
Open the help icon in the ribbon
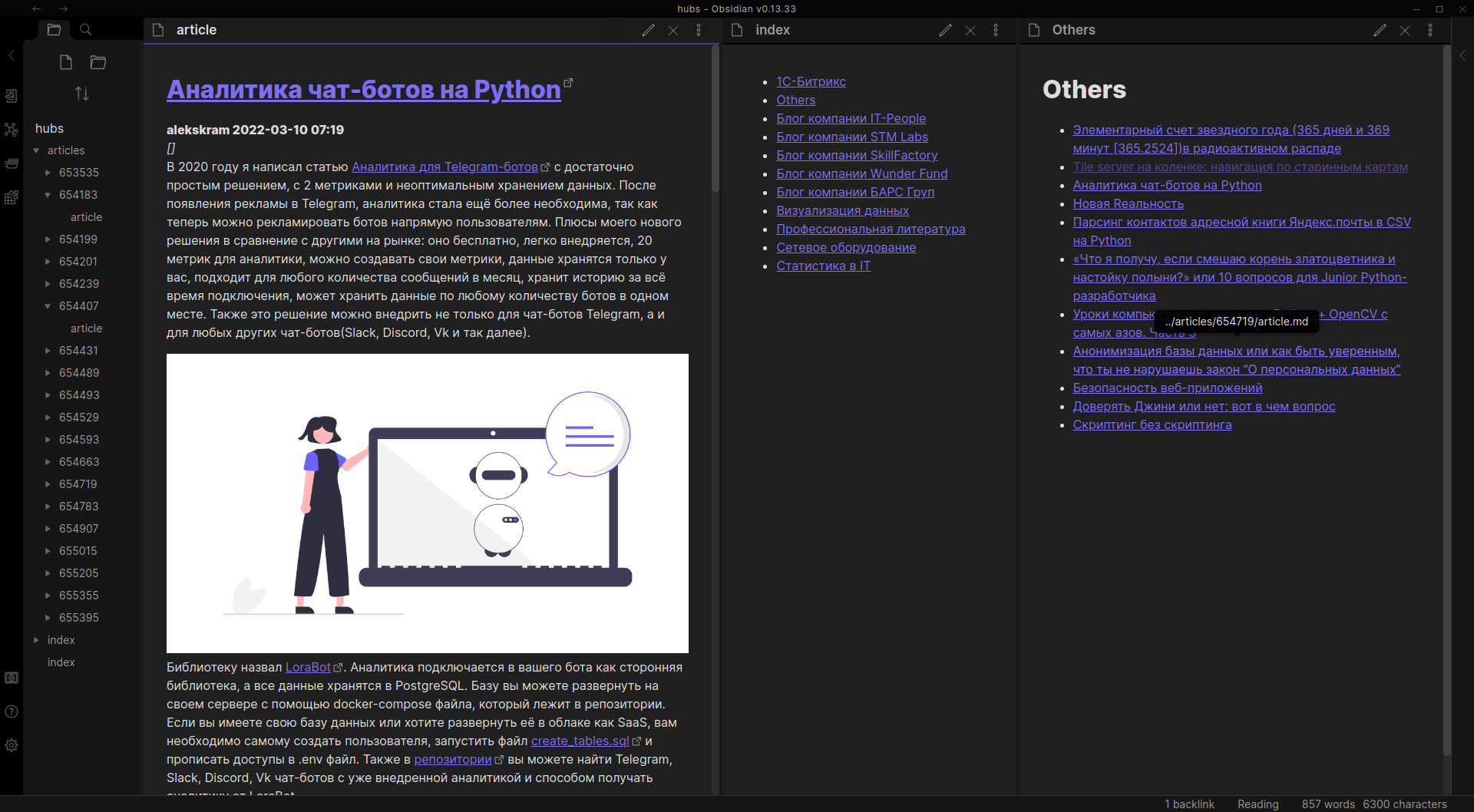12,711
